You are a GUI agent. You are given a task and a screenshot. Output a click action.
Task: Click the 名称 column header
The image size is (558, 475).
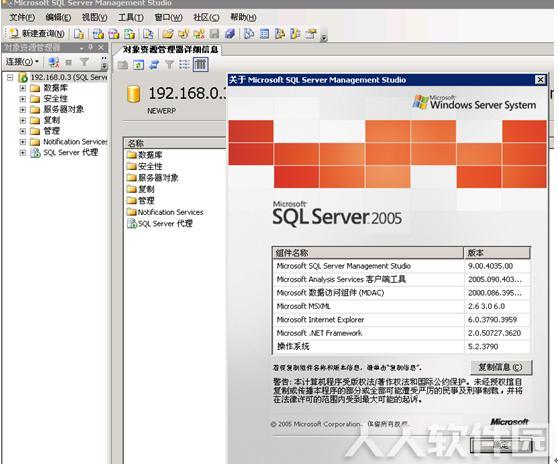click(175, 143)
